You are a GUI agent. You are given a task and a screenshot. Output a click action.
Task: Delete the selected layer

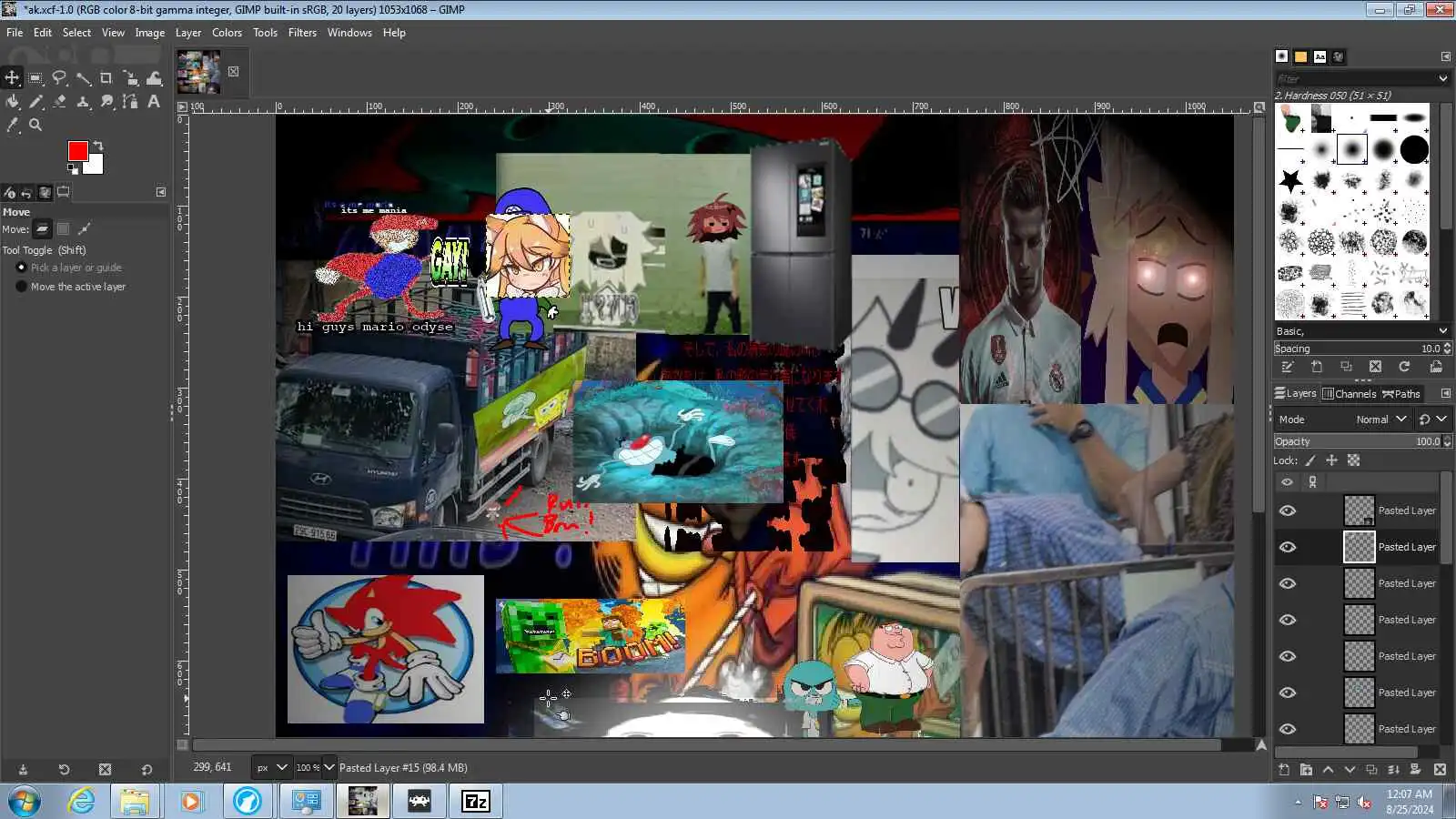pyautogui.click(x=1440, y=770)
